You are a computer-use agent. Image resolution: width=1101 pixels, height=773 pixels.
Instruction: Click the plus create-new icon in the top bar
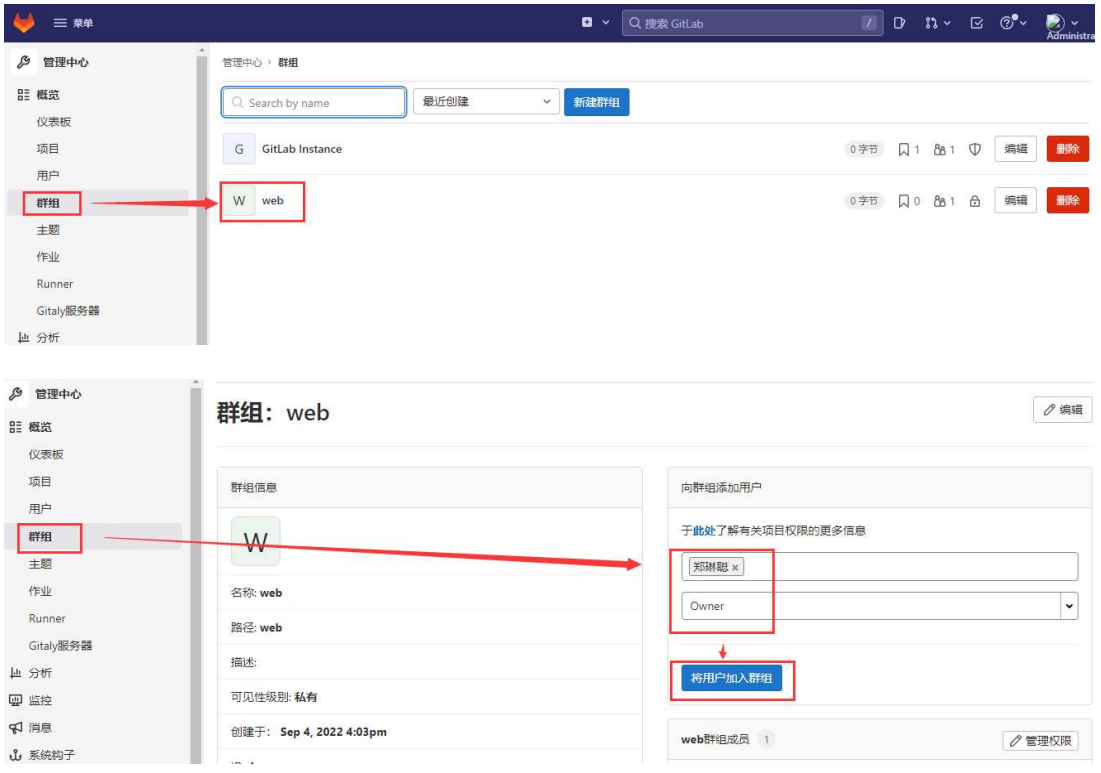click(587, 22)
